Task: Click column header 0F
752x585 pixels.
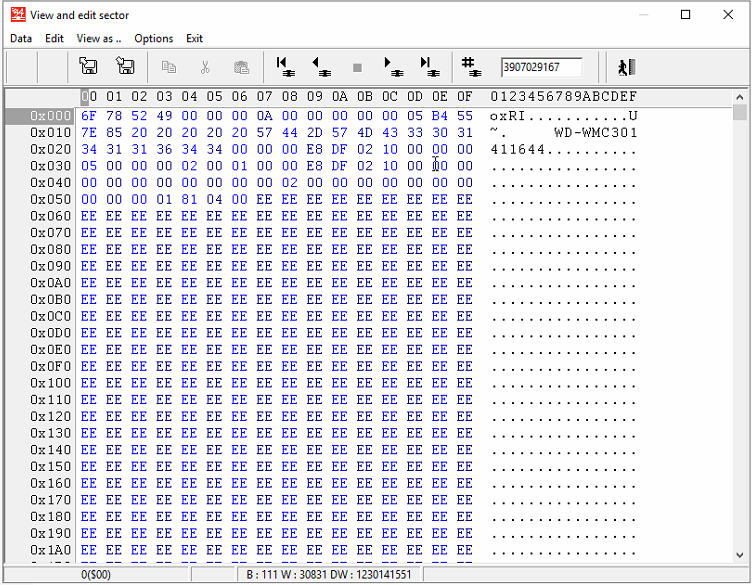Action: tap(464, 97)
